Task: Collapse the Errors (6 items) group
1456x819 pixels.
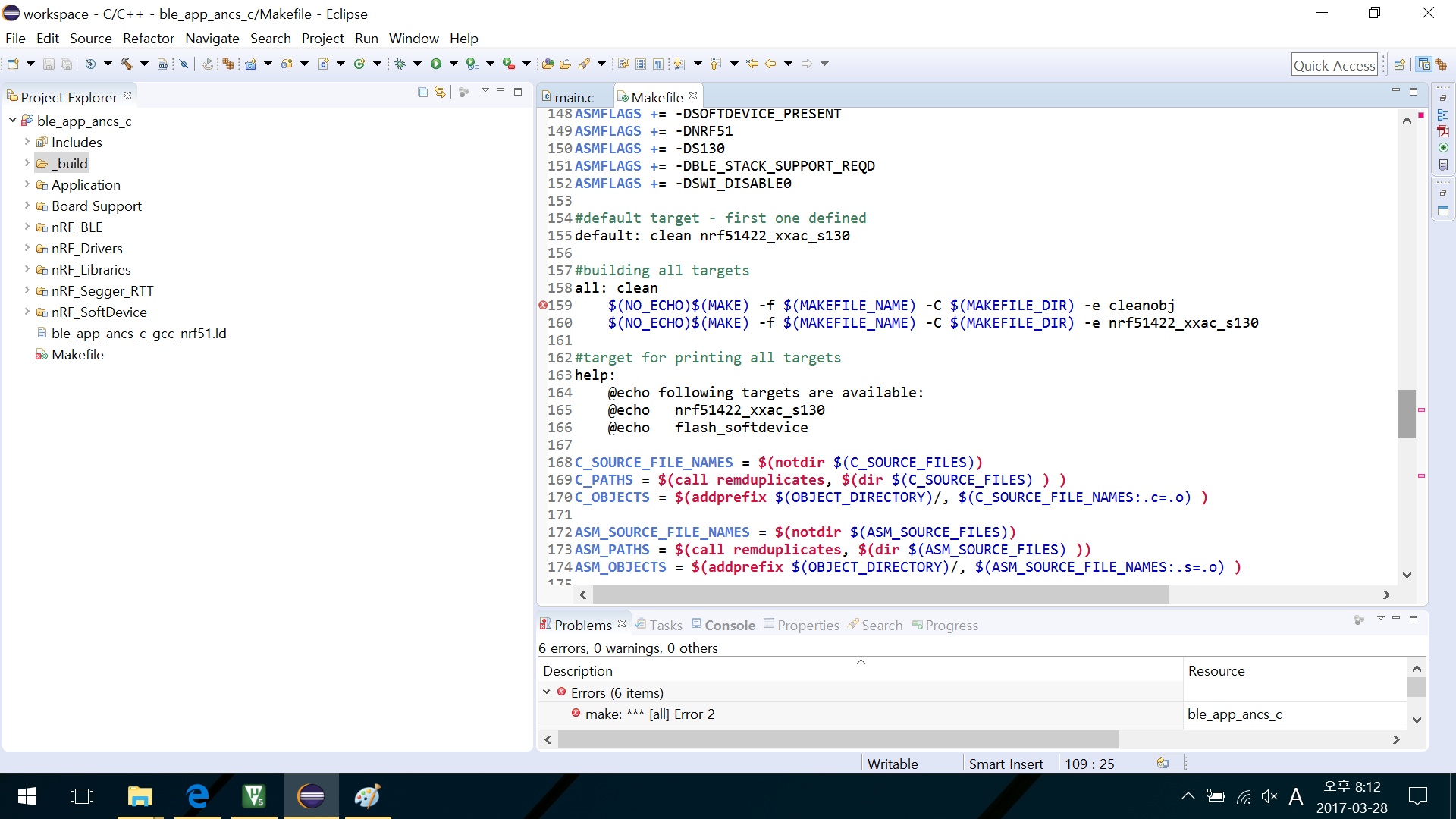Action: (x=546, y=692)
